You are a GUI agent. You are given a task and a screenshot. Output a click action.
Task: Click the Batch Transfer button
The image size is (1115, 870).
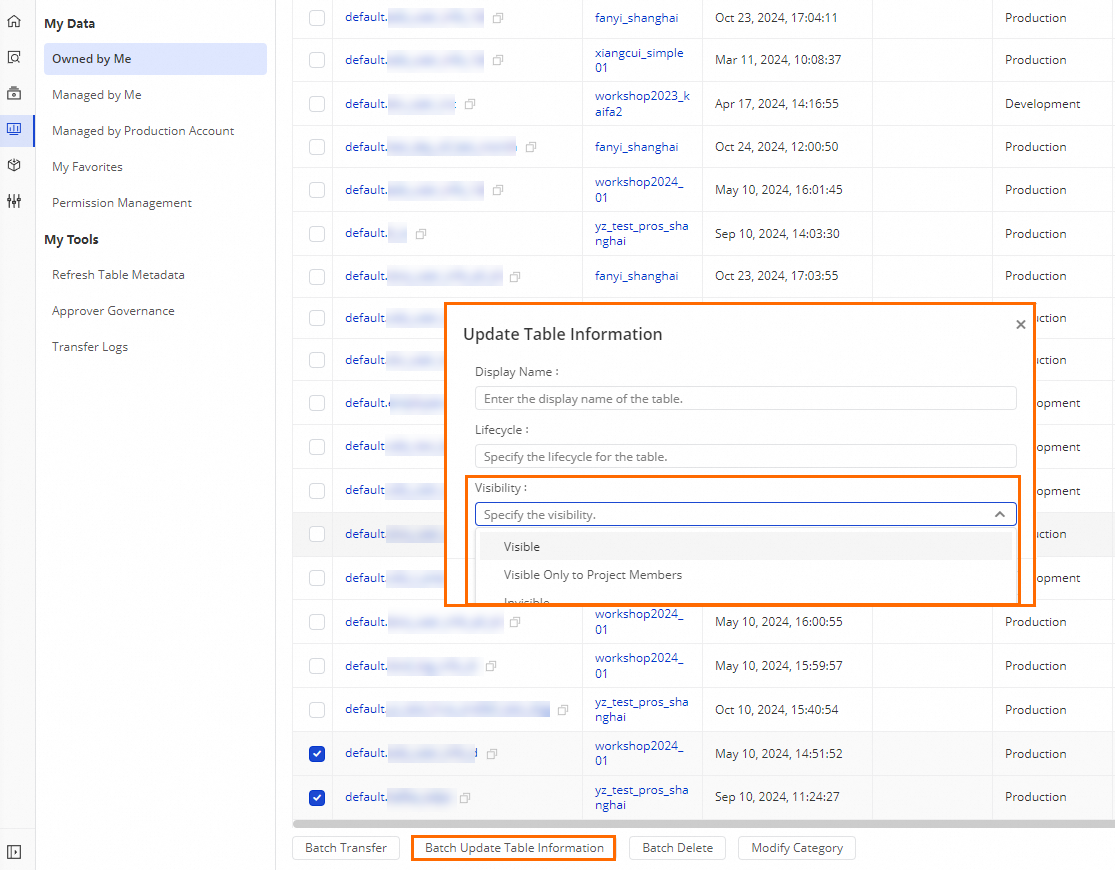click(346, 848)
